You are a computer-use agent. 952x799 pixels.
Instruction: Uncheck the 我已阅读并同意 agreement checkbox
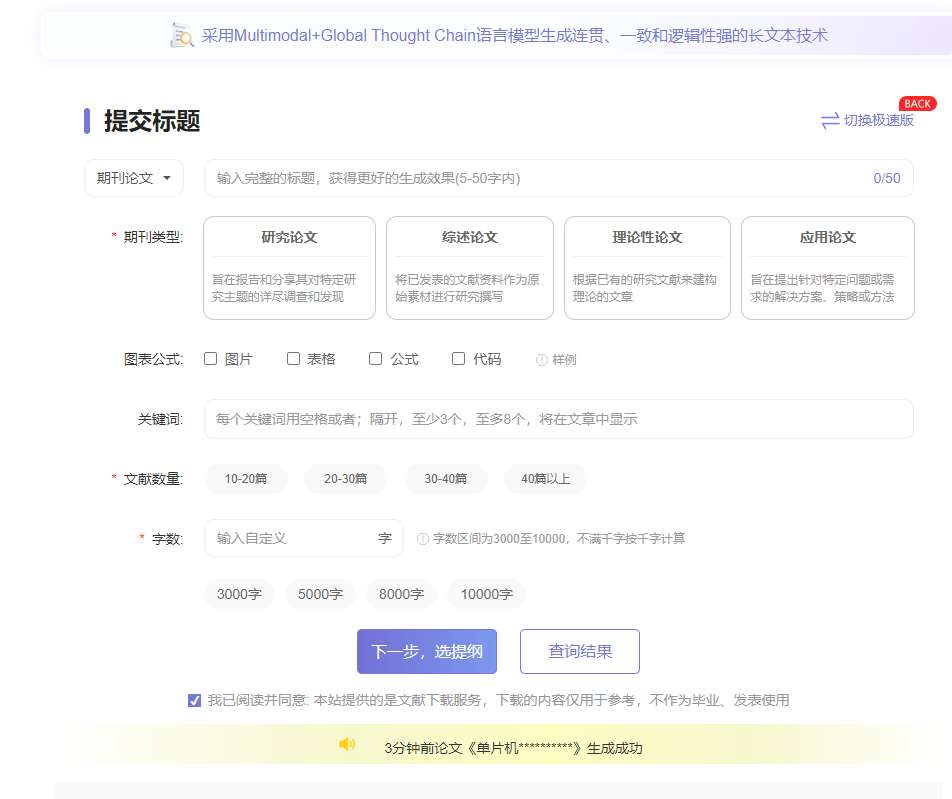[194, 701]
